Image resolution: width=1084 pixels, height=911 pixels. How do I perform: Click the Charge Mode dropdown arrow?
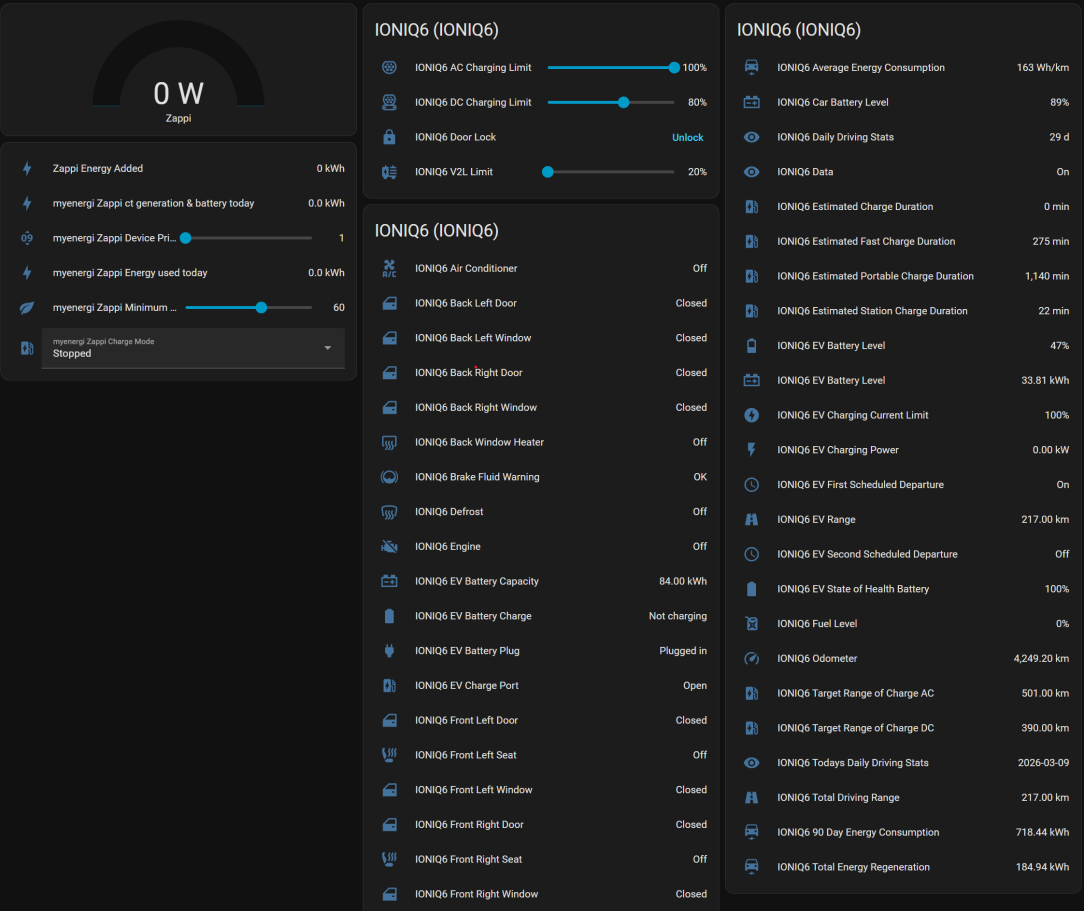click(328, 348)
